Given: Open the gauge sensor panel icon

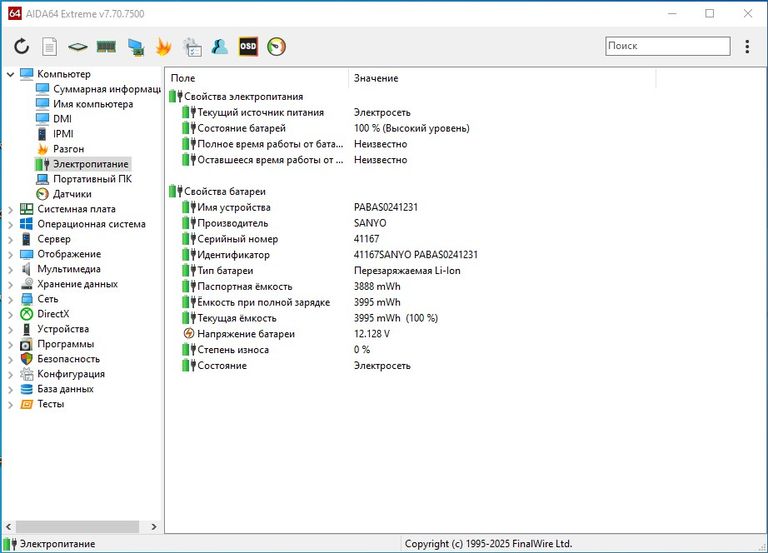Looking at the screenshot, I should click(x=276, y=47).
